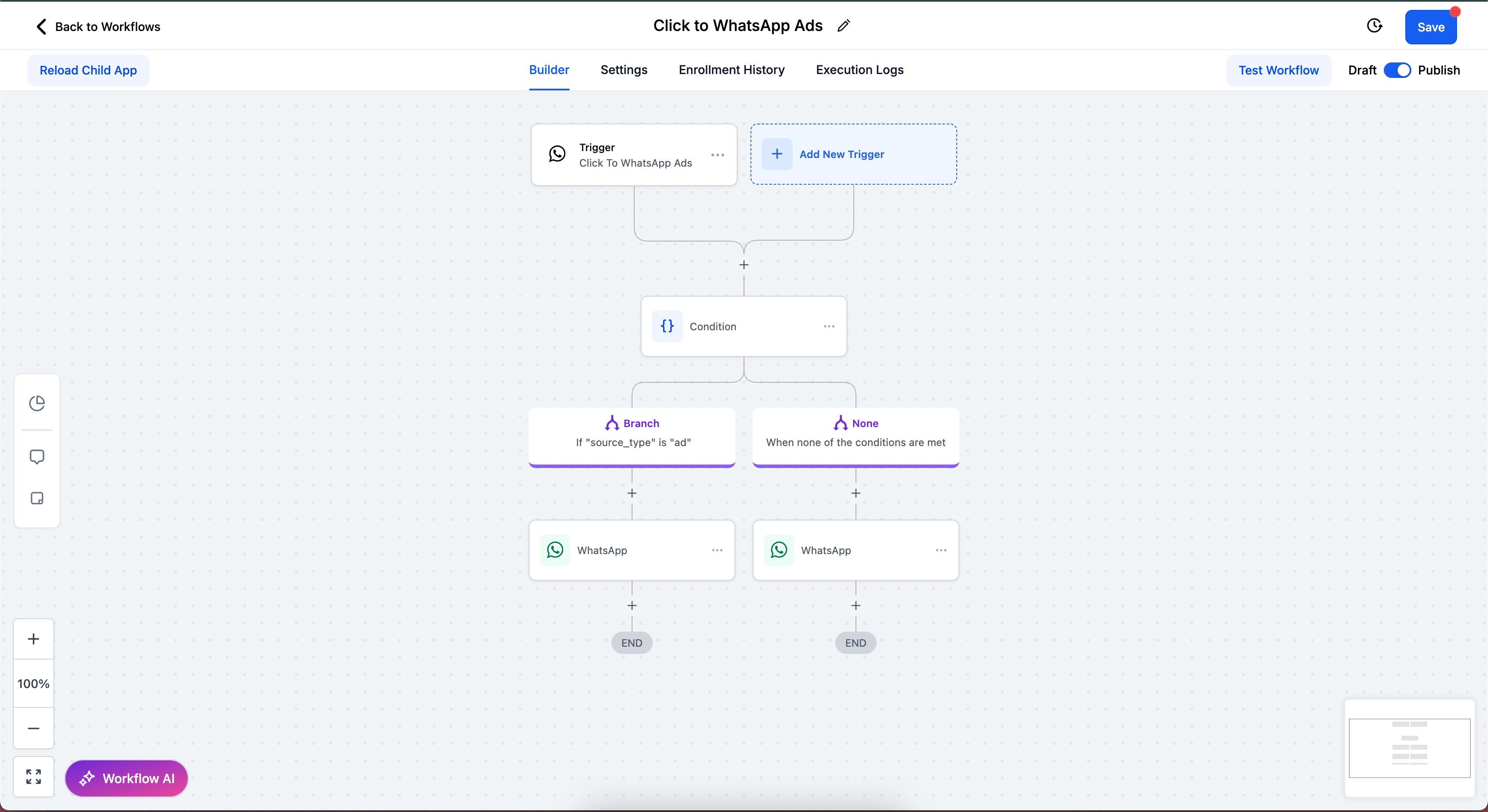This screenshot has width=1488, height=812.
Task: Open the version history clock icon
Action: pyautogui.click(x=1374, y=26)
